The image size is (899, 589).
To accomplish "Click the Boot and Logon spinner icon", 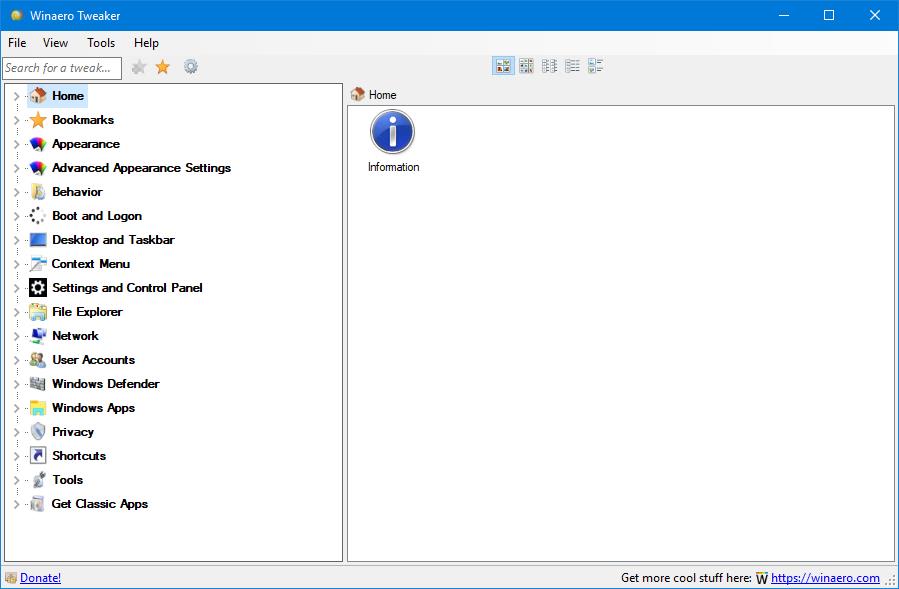I will 38,216.
